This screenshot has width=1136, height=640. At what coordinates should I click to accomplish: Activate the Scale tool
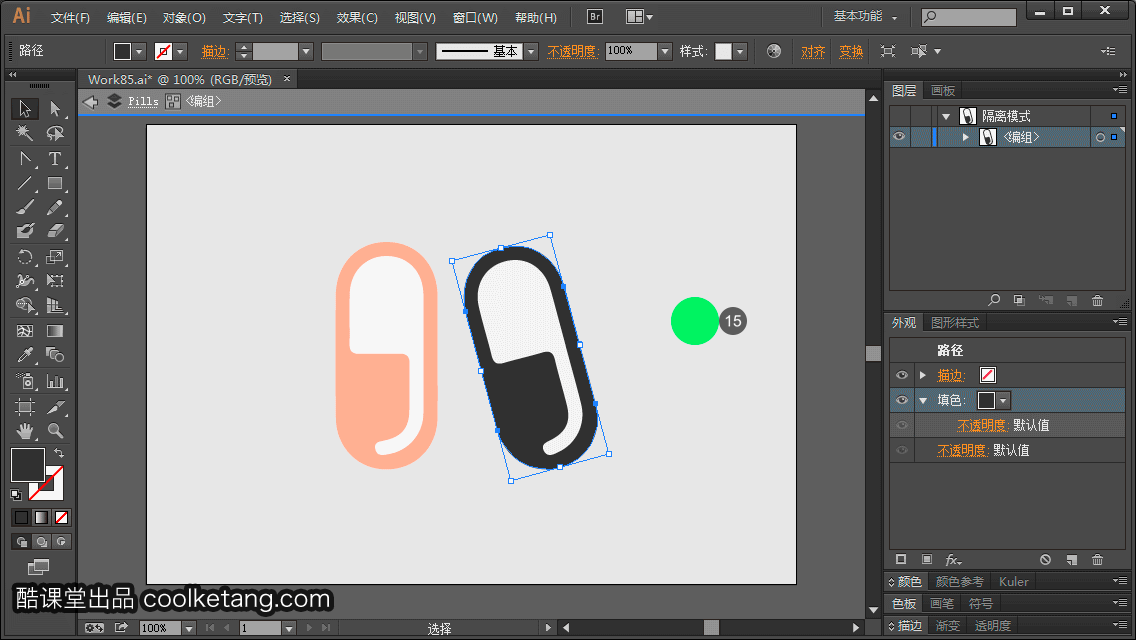coord(55,257)
